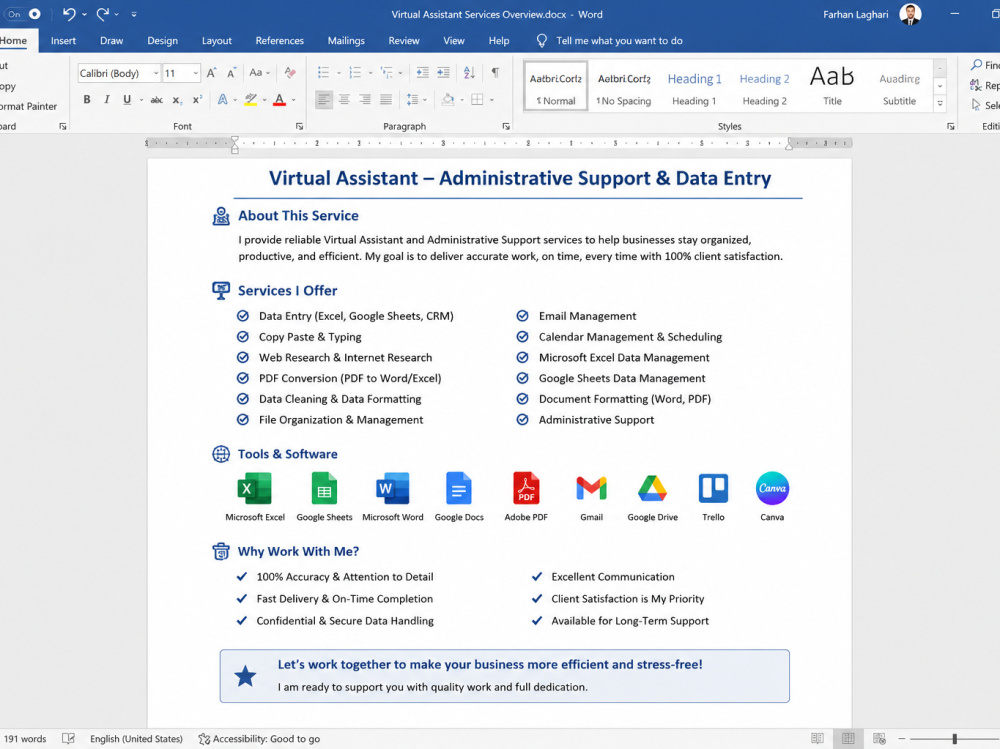Click the left indent marker on ruler

click(x=235, y=145)
